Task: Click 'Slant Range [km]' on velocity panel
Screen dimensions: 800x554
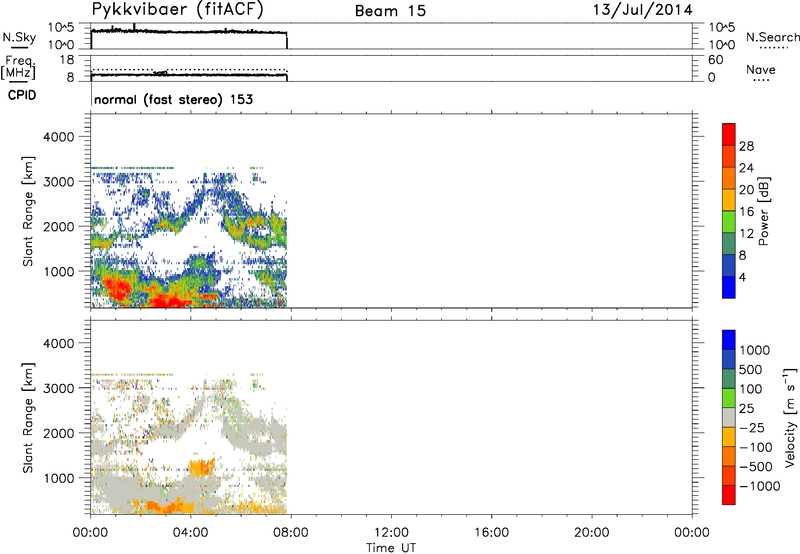Action: [x=28, y=418]
